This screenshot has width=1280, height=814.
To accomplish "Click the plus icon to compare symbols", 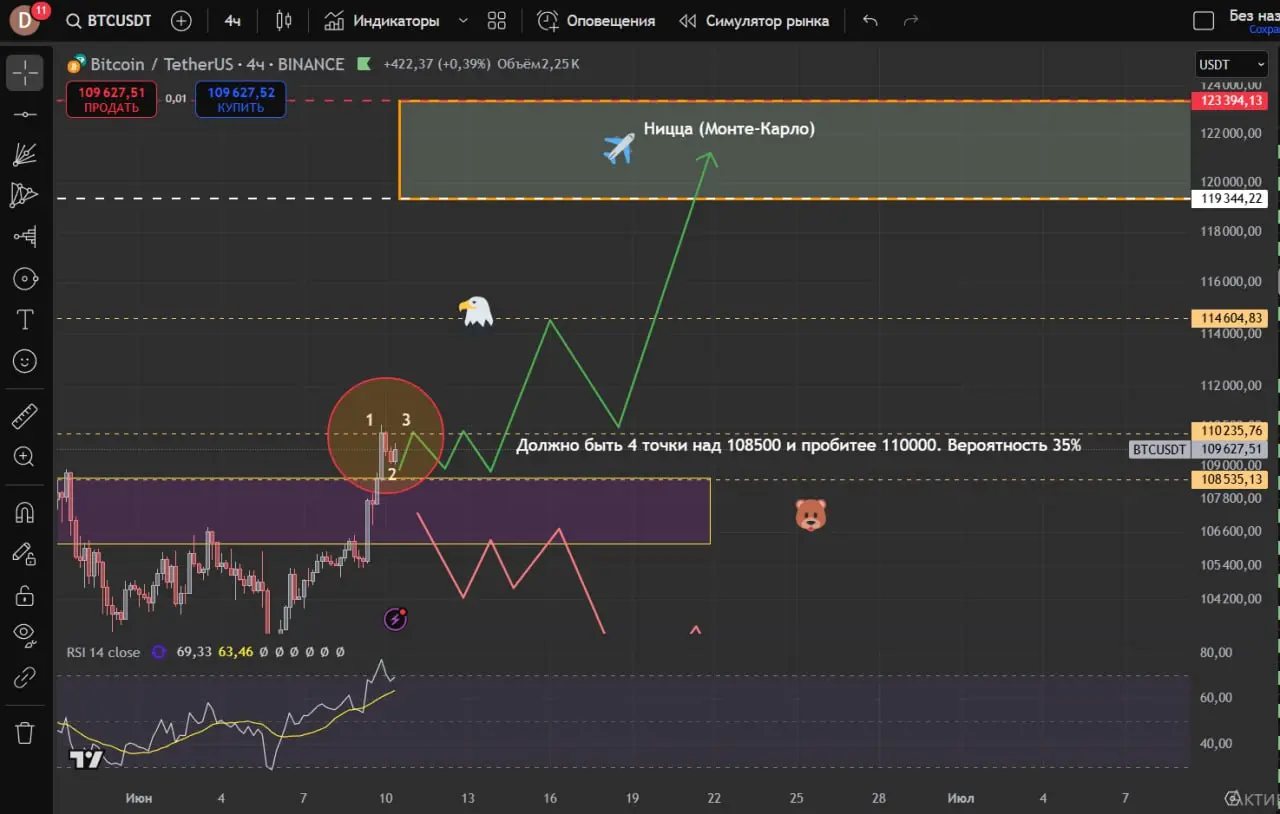I will click(181, 21).
